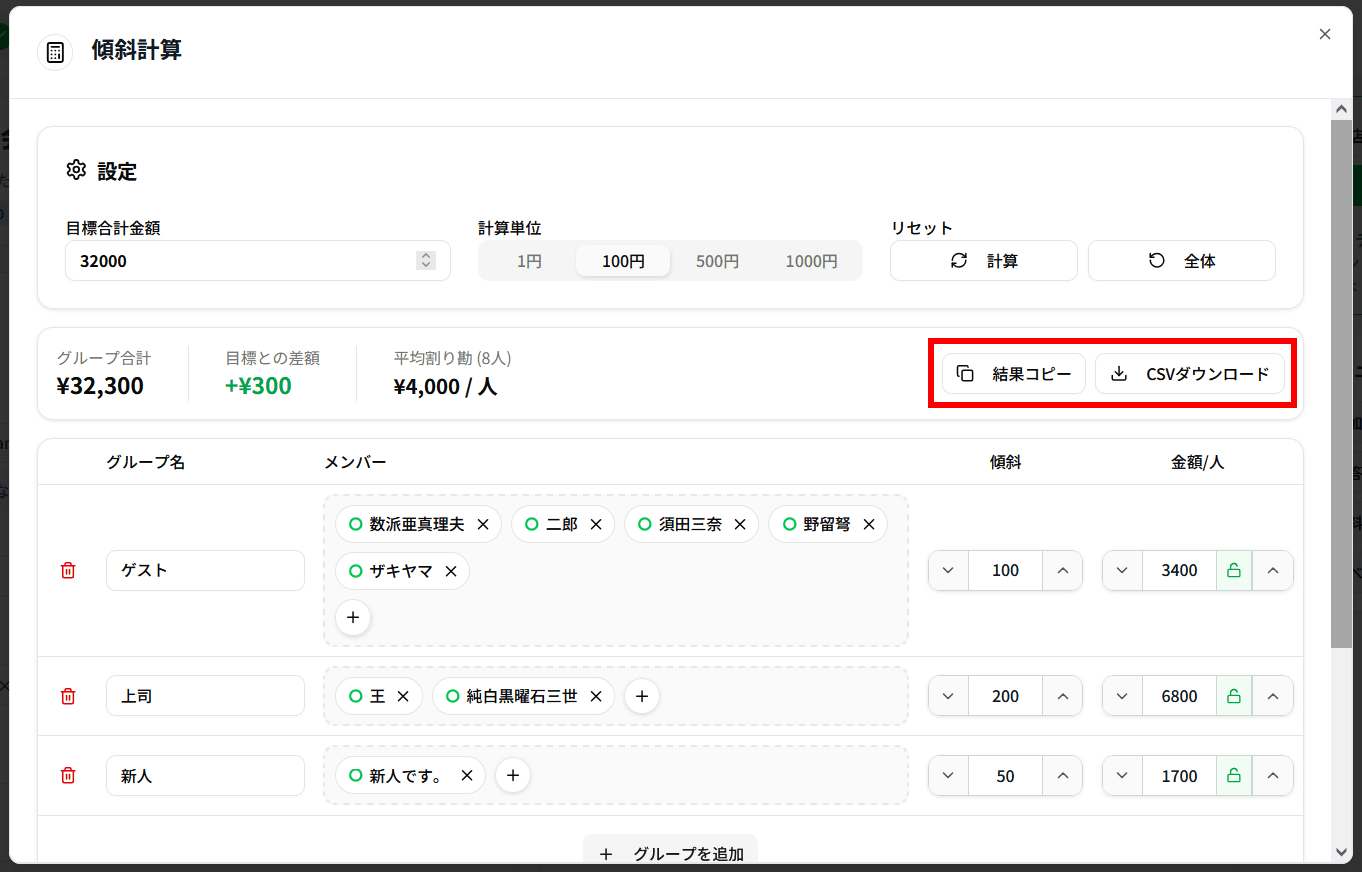This screenshot has width=1362, height=872.
Task: Remove ザキヤマ from the member list
Action: click(x=451, y=571)
